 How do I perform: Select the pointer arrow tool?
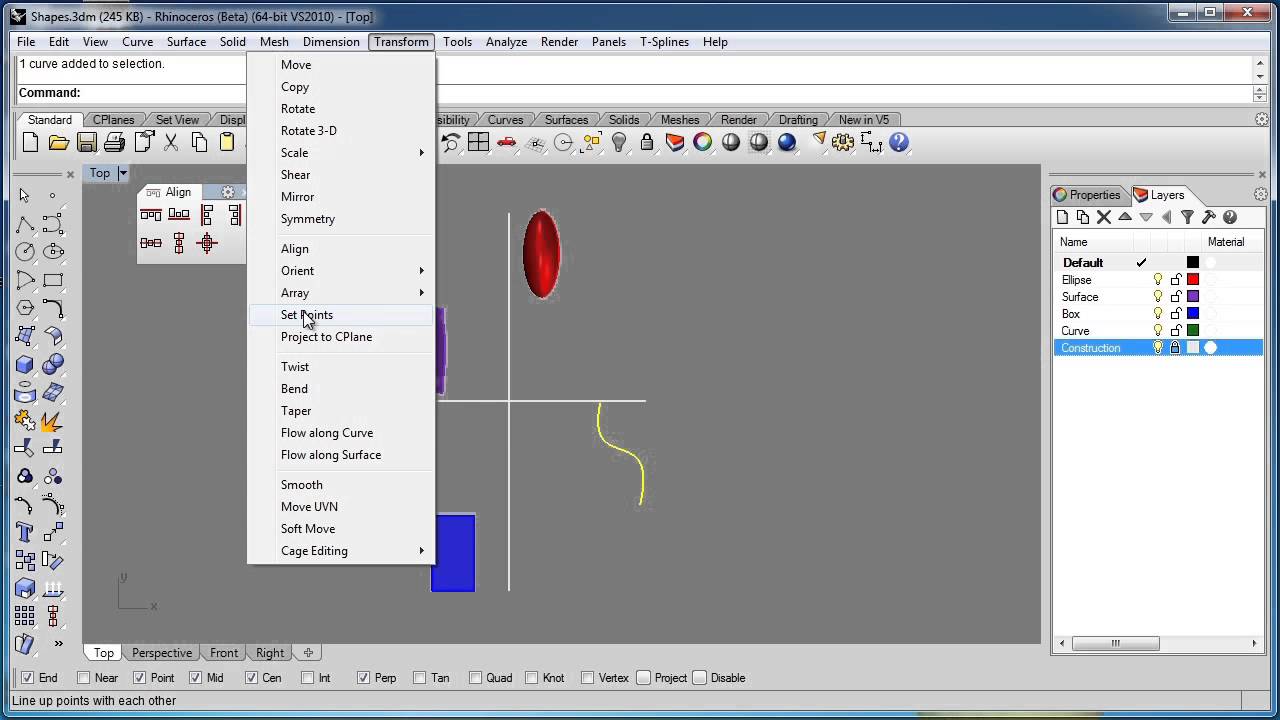click(25, 195)
